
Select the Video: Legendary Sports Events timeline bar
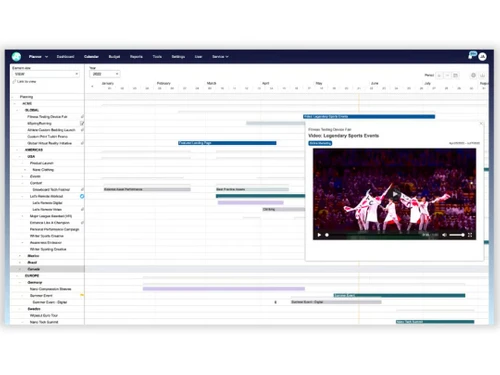click(x=369, y=116)
